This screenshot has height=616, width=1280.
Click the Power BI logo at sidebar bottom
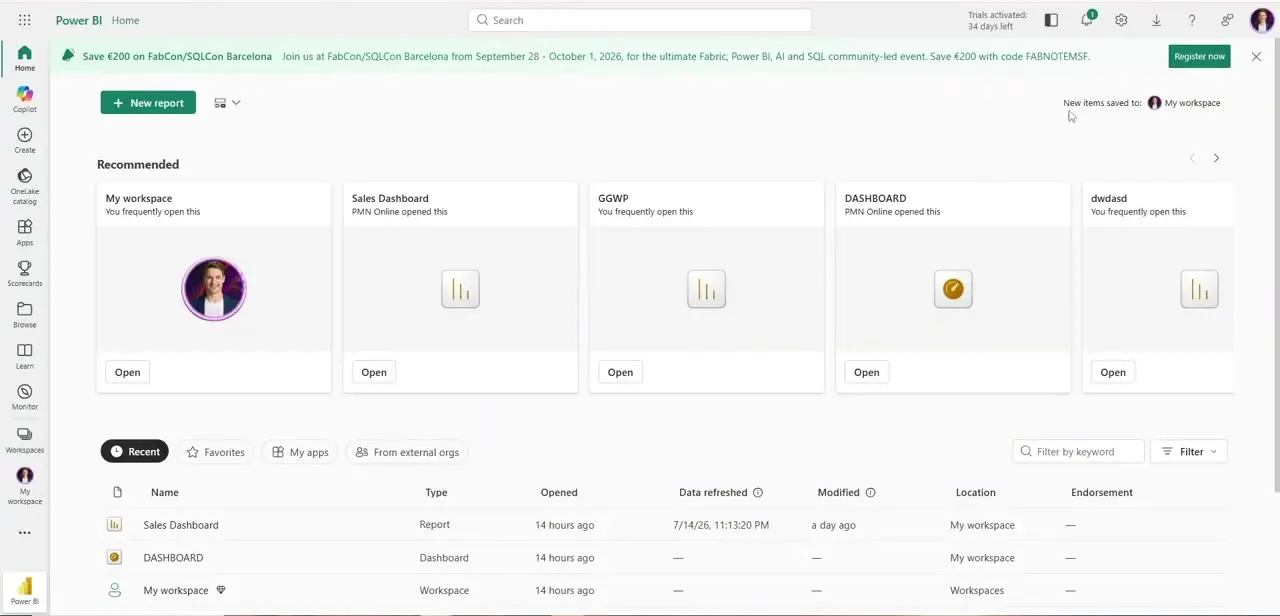tap(24, 591)
